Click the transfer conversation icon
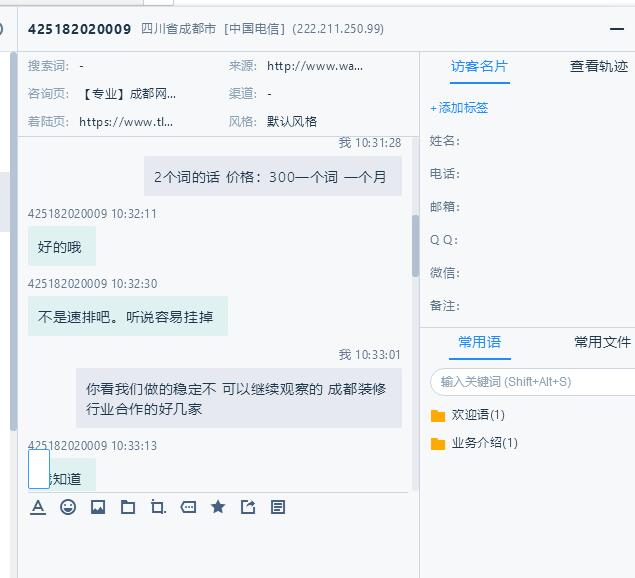The height and width of the screenshot is (578, 635). (248, 507)
